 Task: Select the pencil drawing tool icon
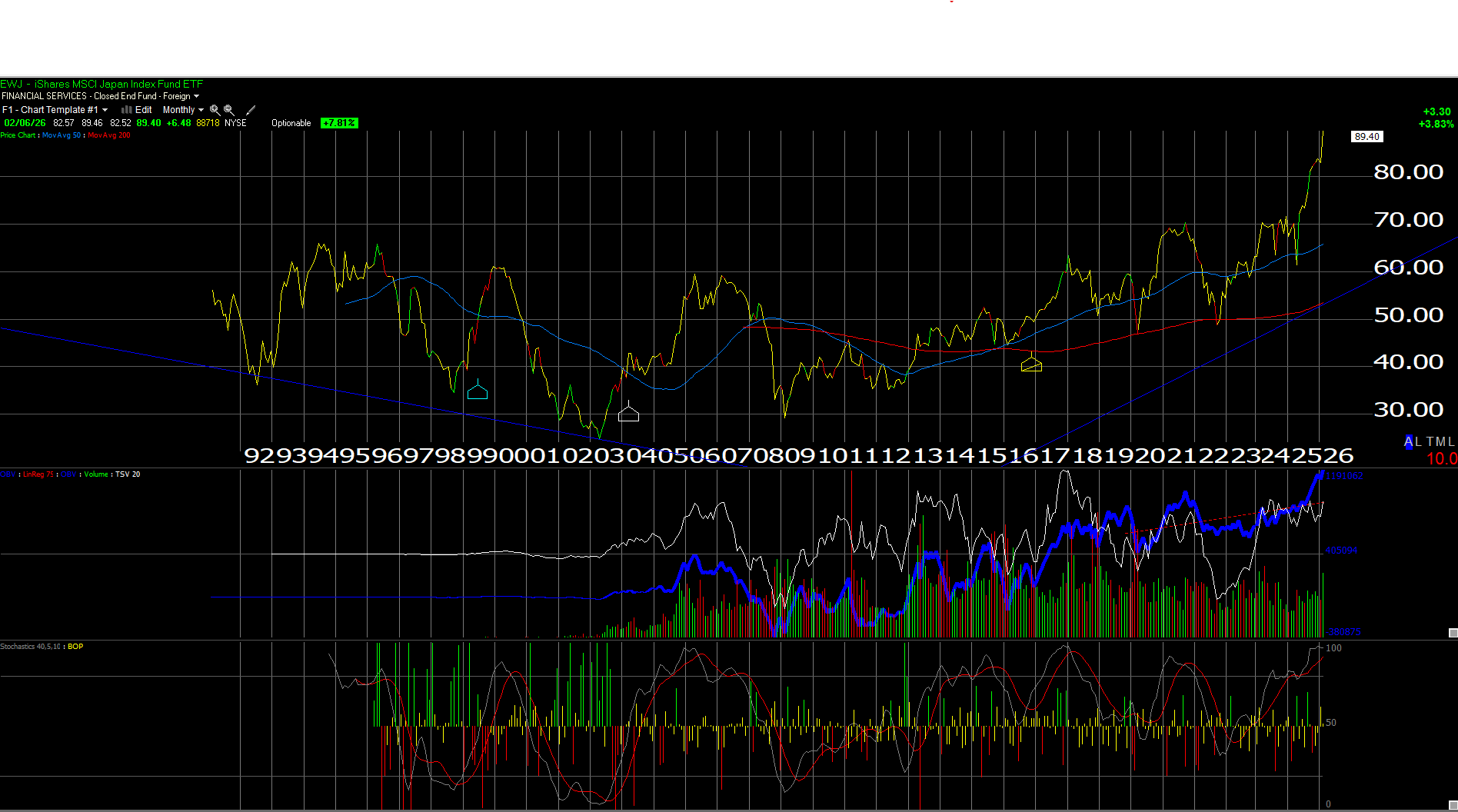251,110
